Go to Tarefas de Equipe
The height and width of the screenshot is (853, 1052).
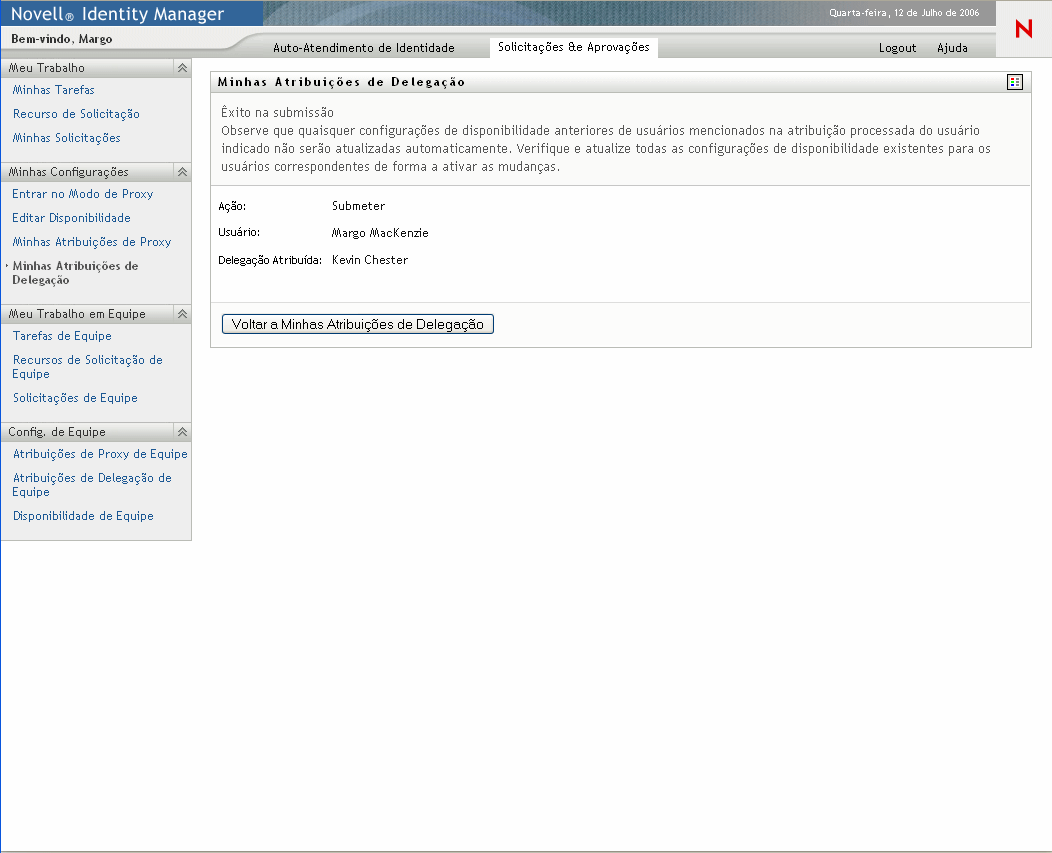(62, 336)
